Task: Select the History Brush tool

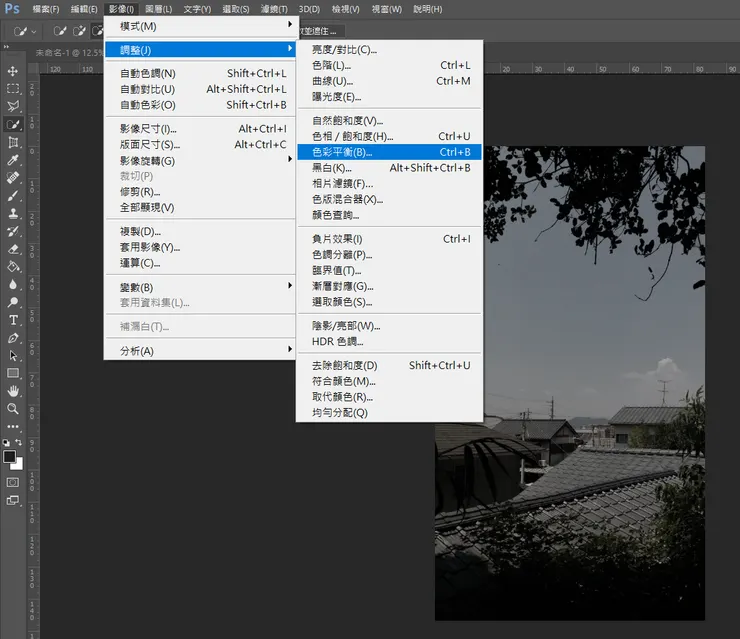Action: tap(13, 231)
